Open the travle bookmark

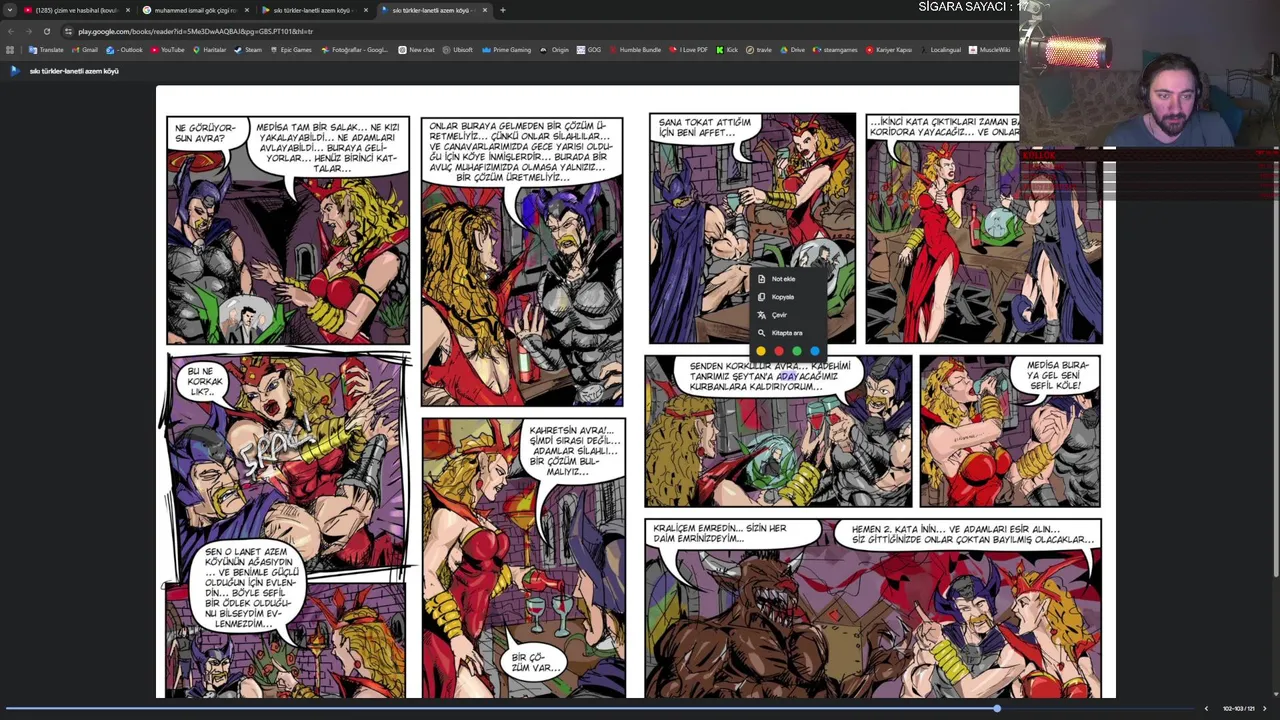coord(759,50)
